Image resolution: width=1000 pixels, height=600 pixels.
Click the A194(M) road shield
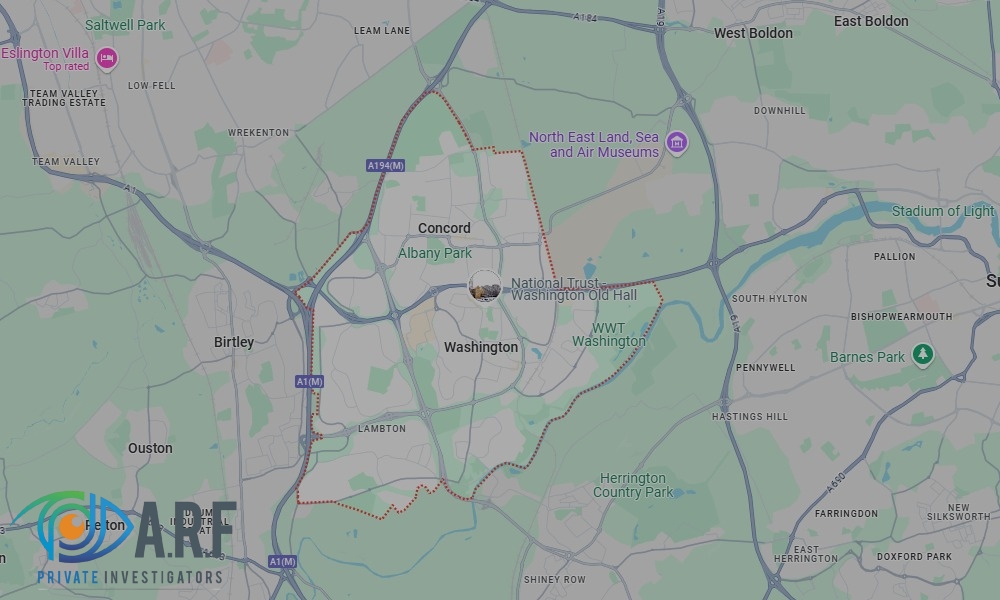pos(386,166)
